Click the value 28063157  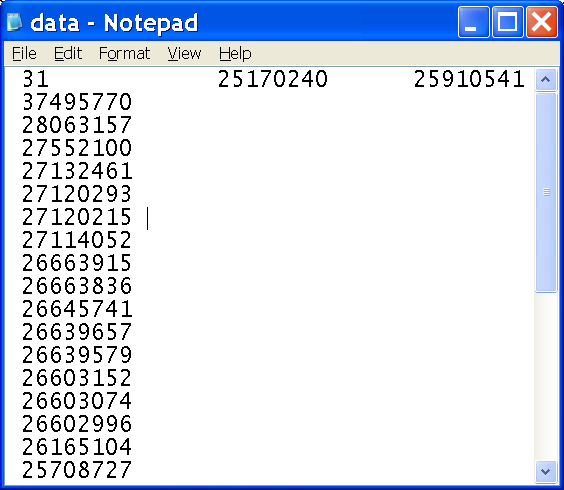(77, 125)
